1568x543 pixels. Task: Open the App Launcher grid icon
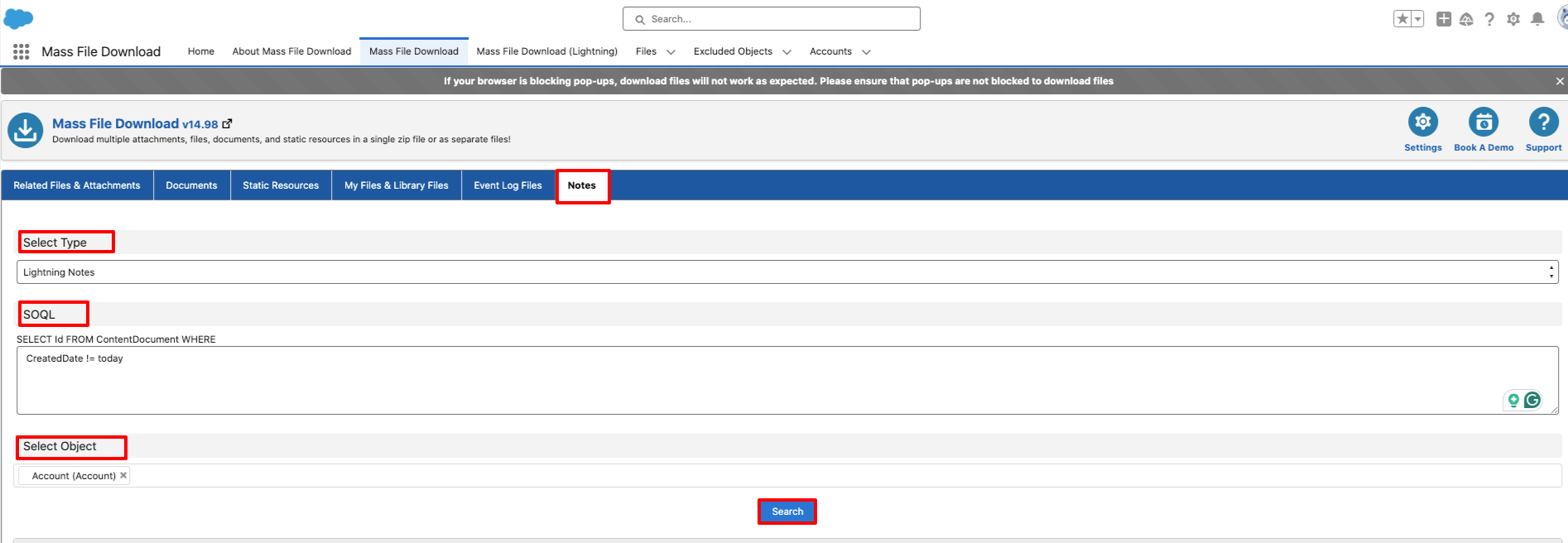(22, 51)
